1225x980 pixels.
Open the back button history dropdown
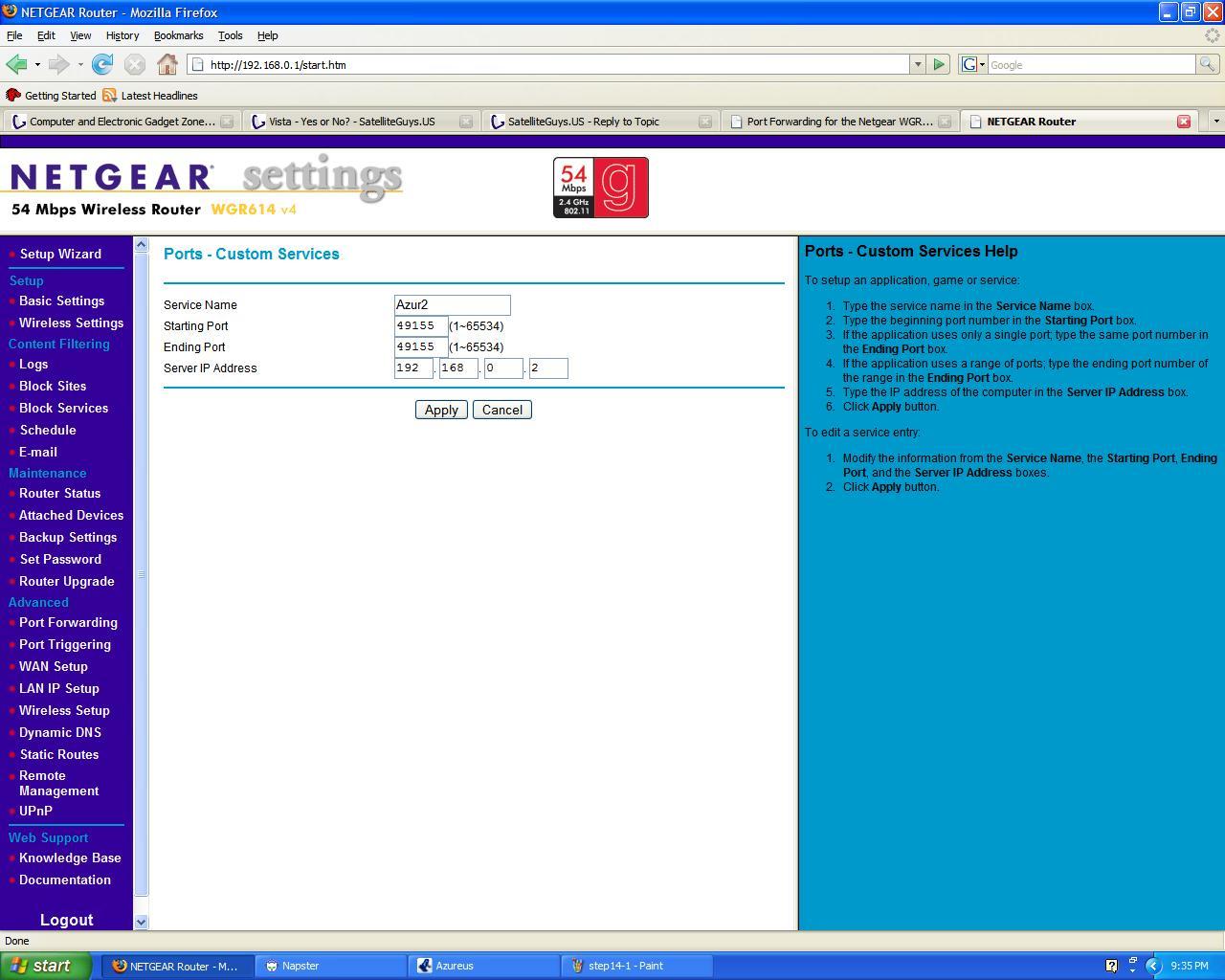pyautogui.click(x=37, y=64)
